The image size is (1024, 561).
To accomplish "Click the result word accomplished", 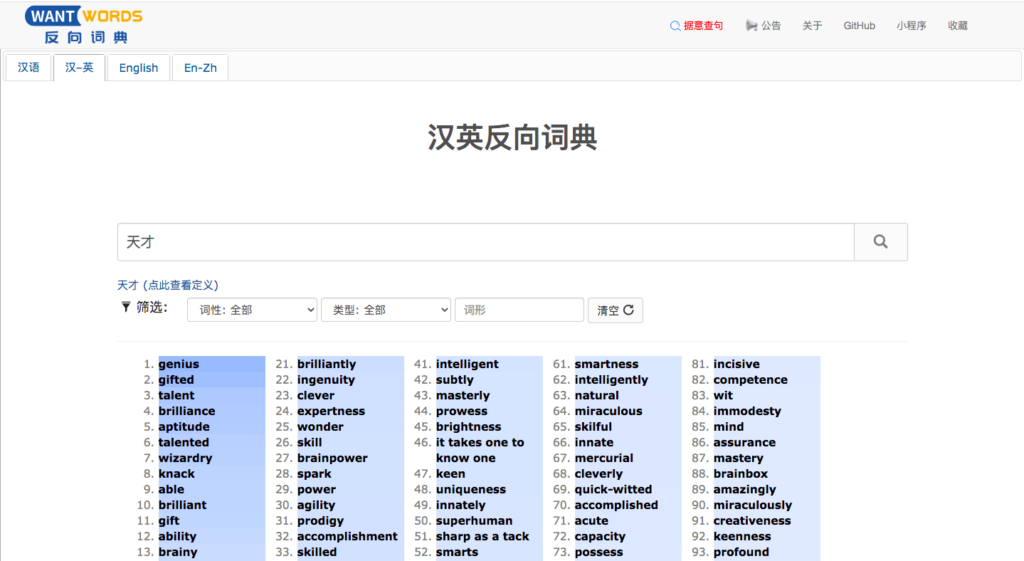I will coord(616,505).
